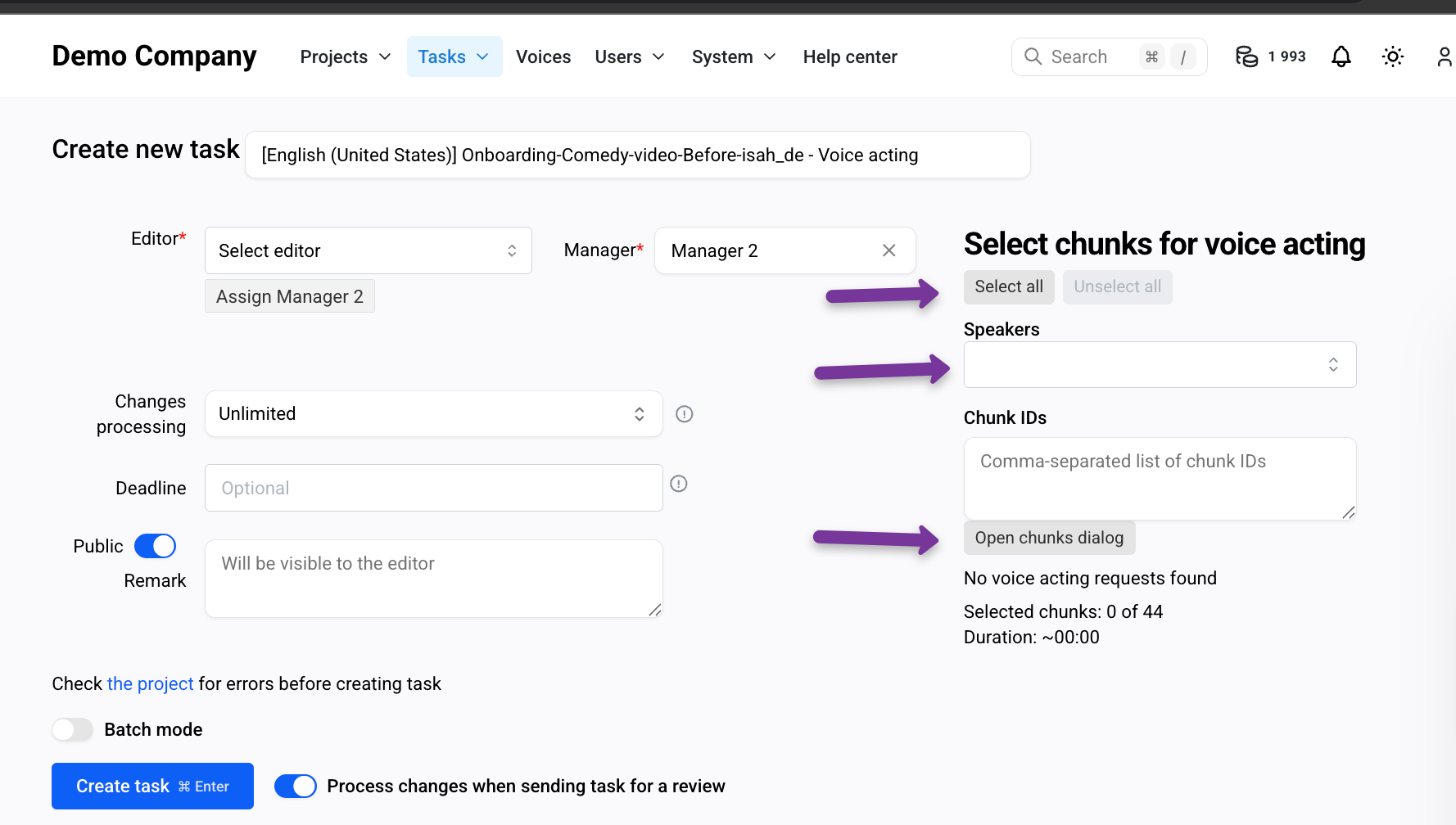Click Open chunks dialog button
The image size is (1456, 825).
pos(1049,538)
